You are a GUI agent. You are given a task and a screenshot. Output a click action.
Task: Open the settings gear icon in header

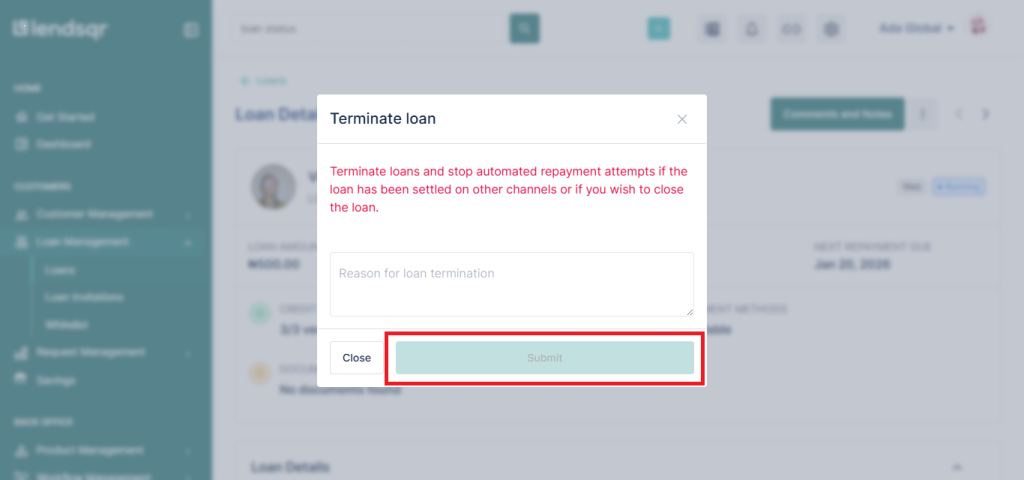pyautogui.click(x=831, y=29)
